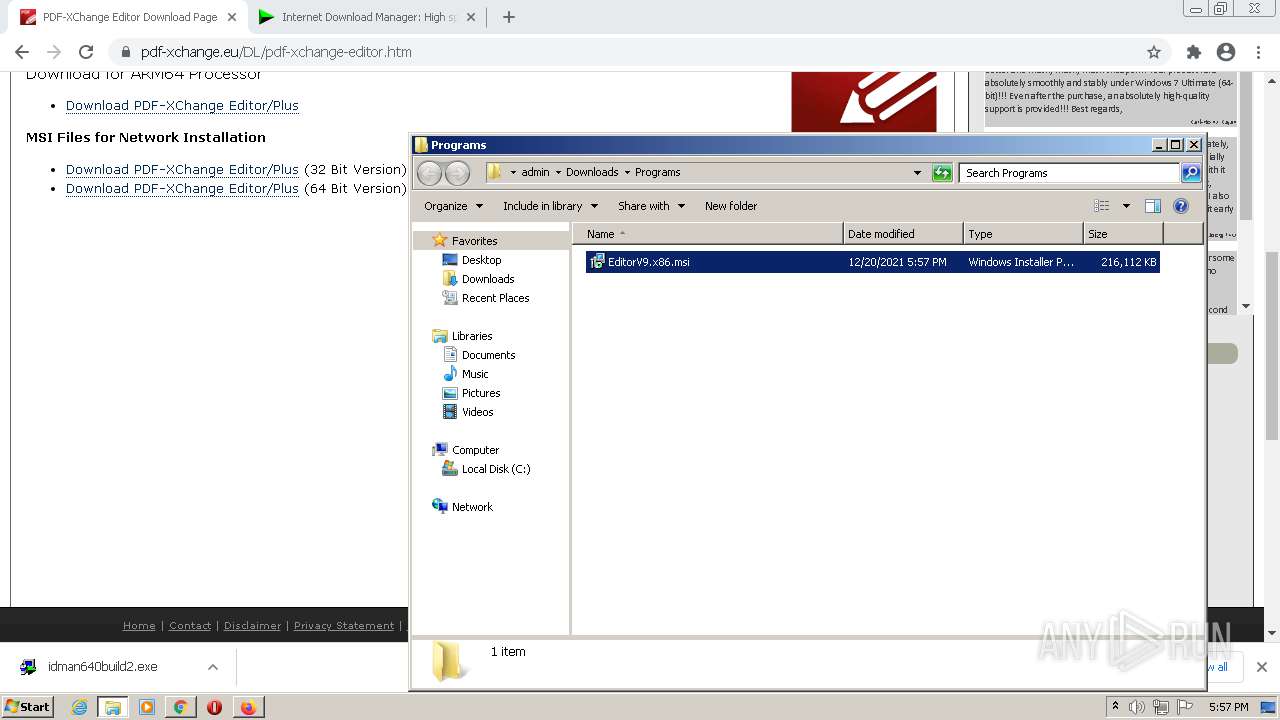Open the view options dropdown arrow

1126,206
